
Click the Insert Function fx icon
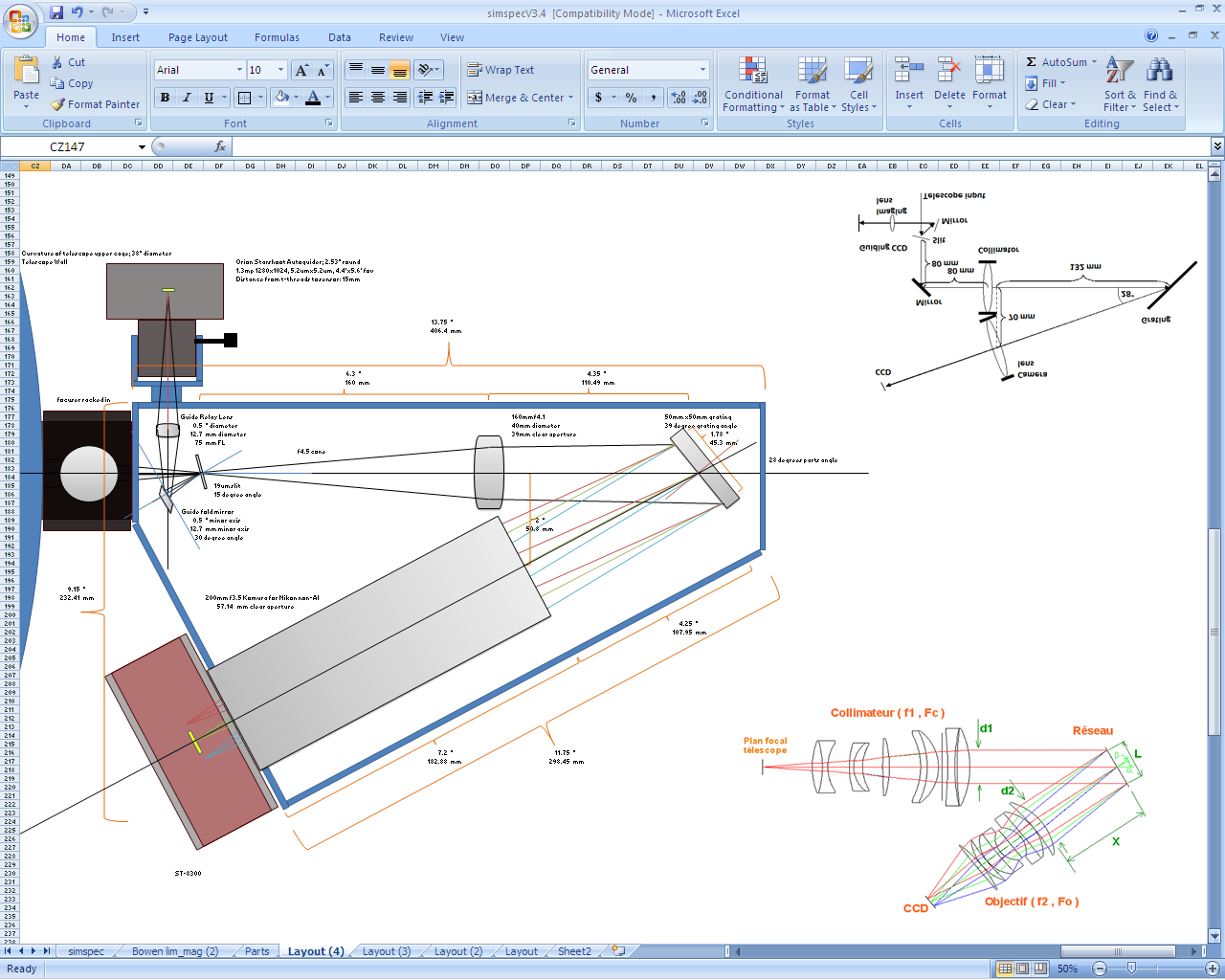click(x=220, y=146)
